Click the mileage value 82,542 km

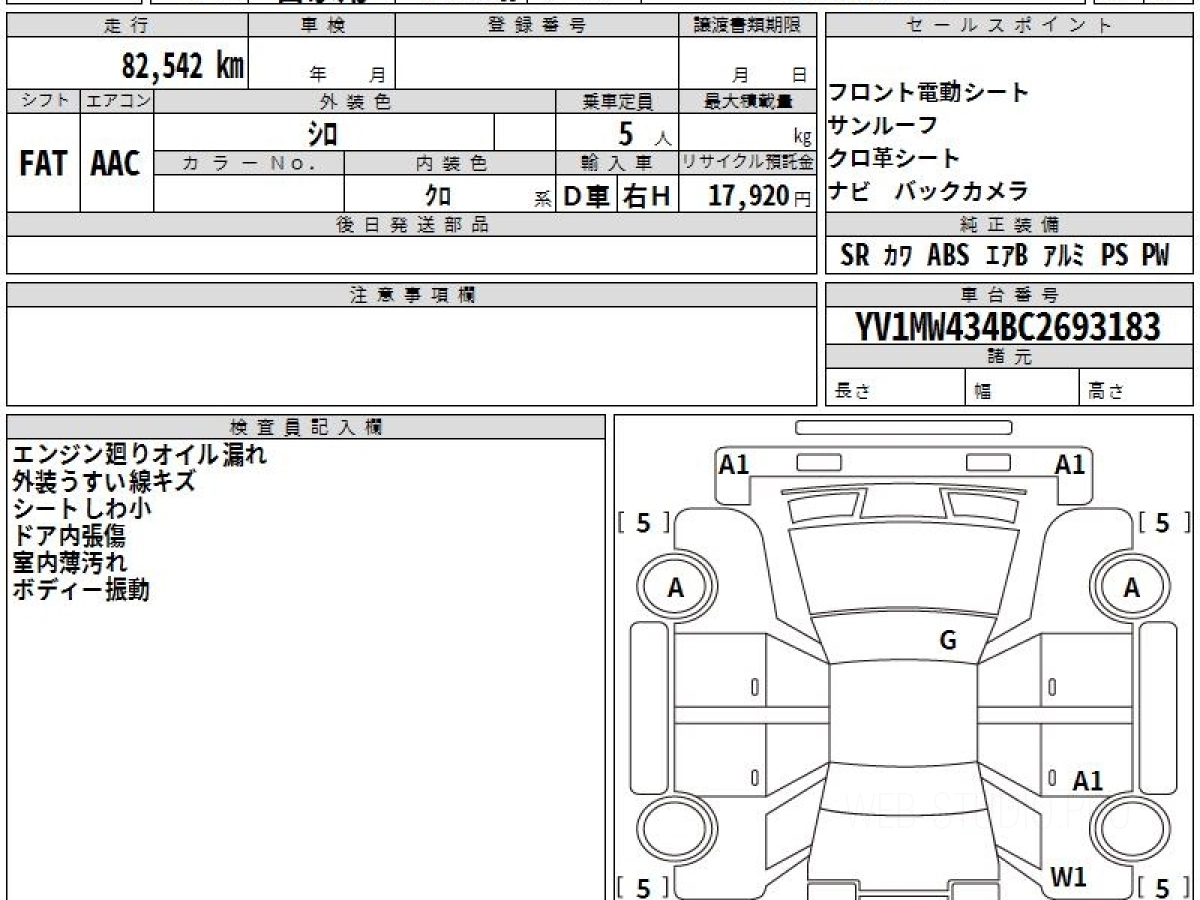coord(183,66)
